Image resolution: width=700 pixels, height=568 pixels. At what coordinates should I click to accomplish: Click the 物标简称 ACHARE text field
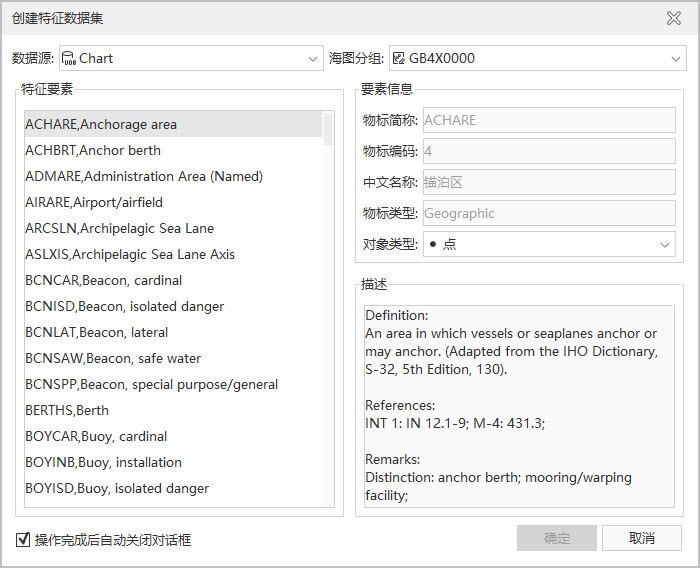click(x=549, y=120)
